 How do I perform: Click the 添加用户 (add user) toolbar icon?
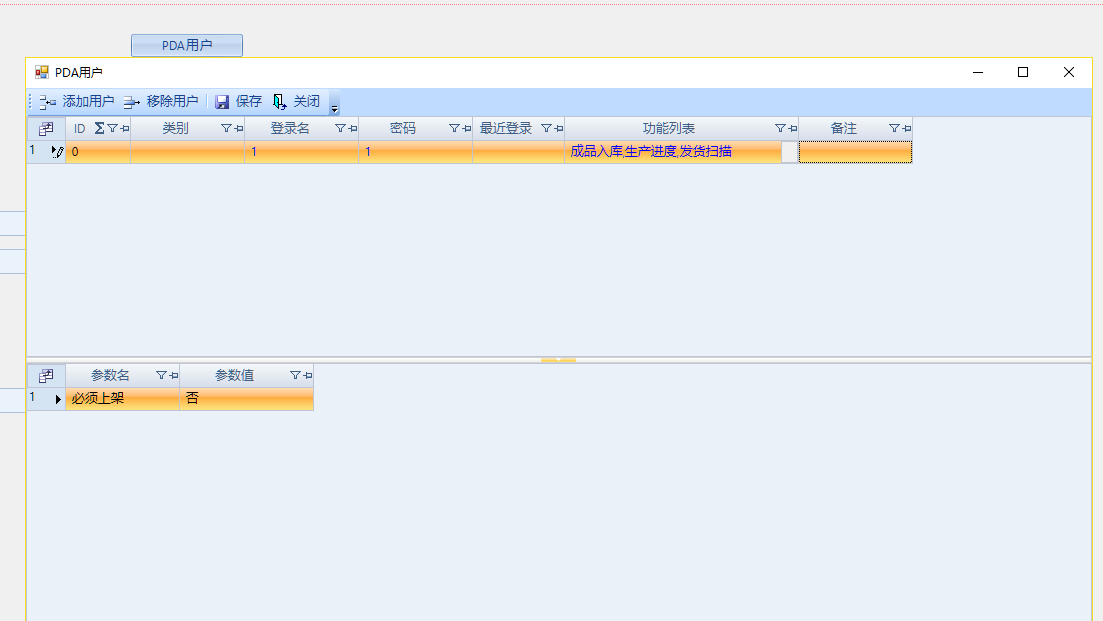tap(47, 102)
